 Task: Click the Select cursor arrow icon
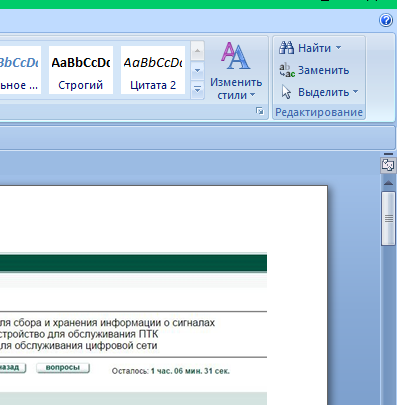[x=286, y=92]
